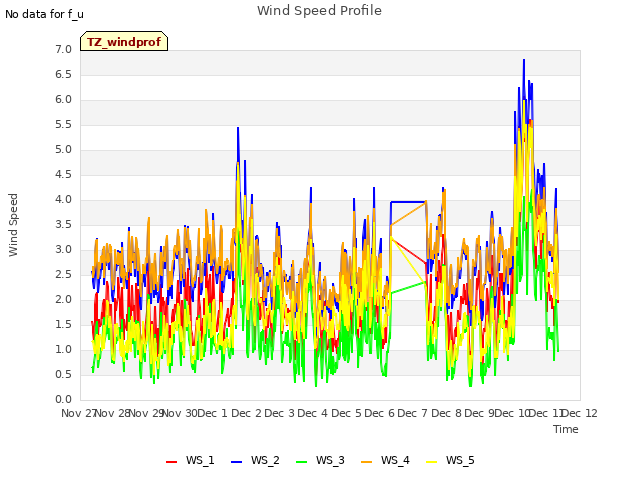640x480 pixels.
Task: Select the WS_2 legend label
Action: (265, 460)
